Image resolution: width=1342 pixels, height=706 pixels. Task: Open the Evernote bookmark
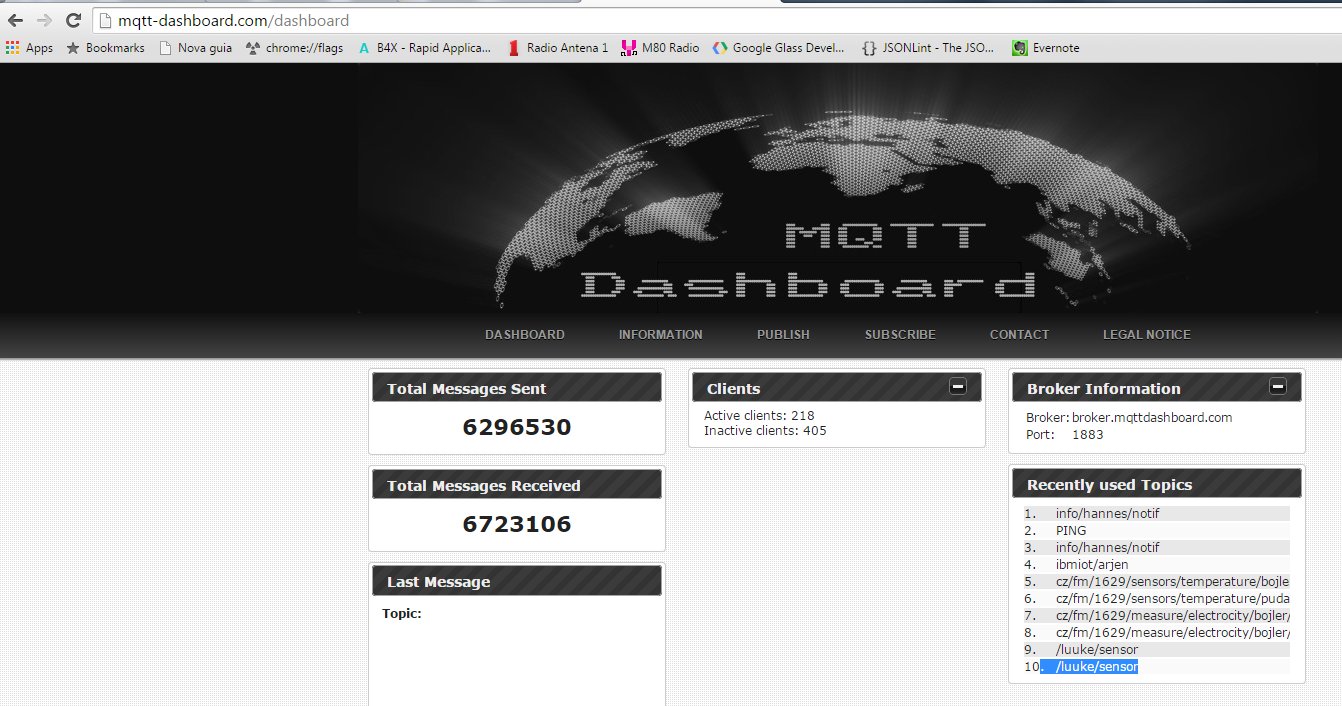[1046, 47]
